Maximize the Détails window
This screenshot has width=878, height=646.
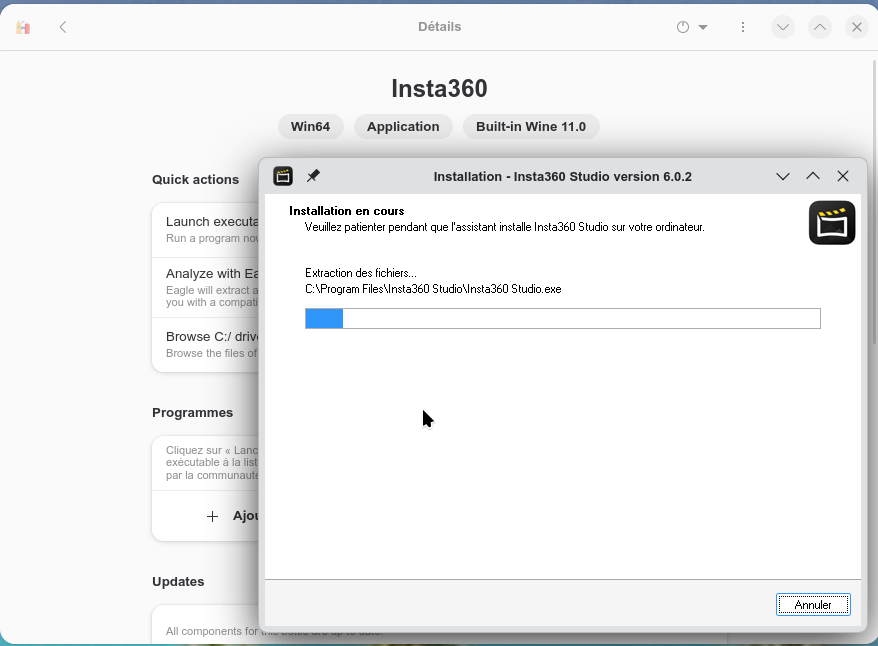coord(820,27)
